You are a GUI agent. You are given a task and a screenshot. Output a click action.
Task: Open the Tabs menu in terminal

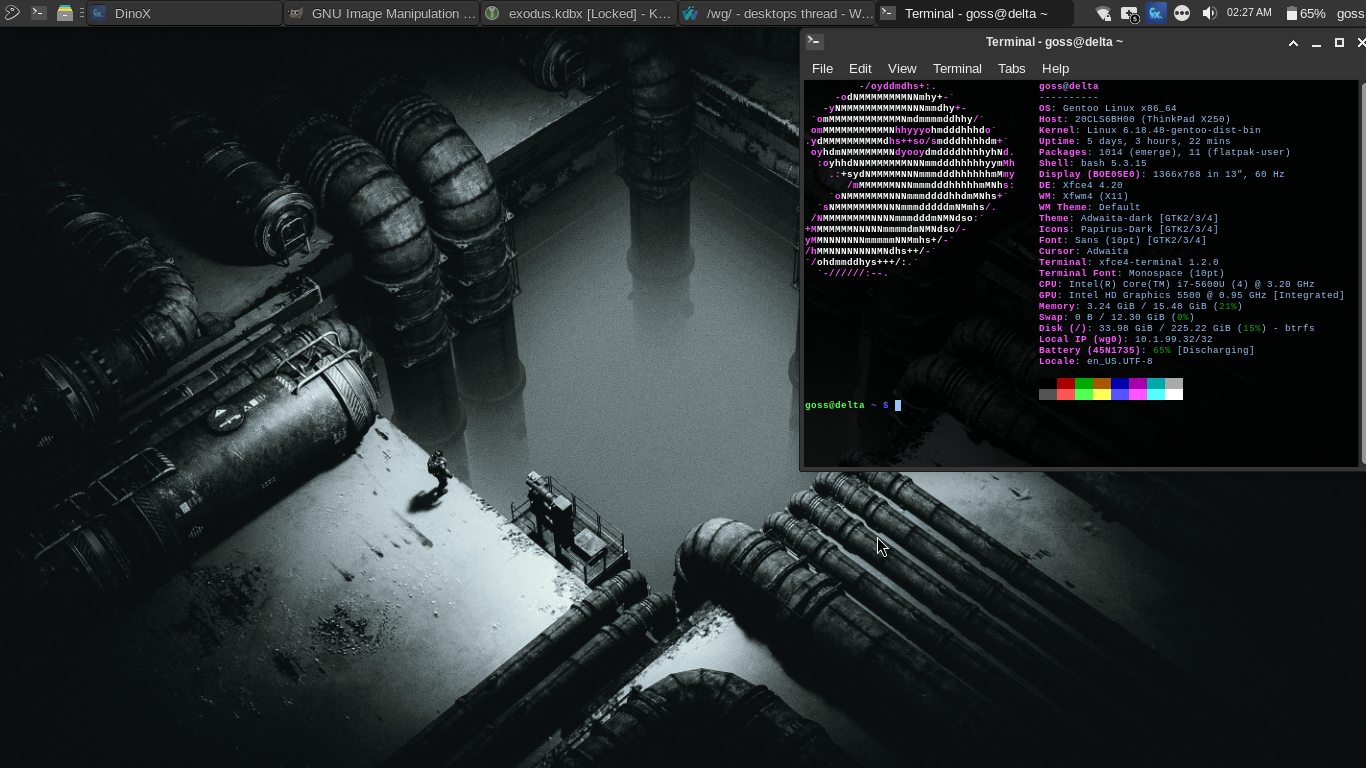pos(1011,68)
